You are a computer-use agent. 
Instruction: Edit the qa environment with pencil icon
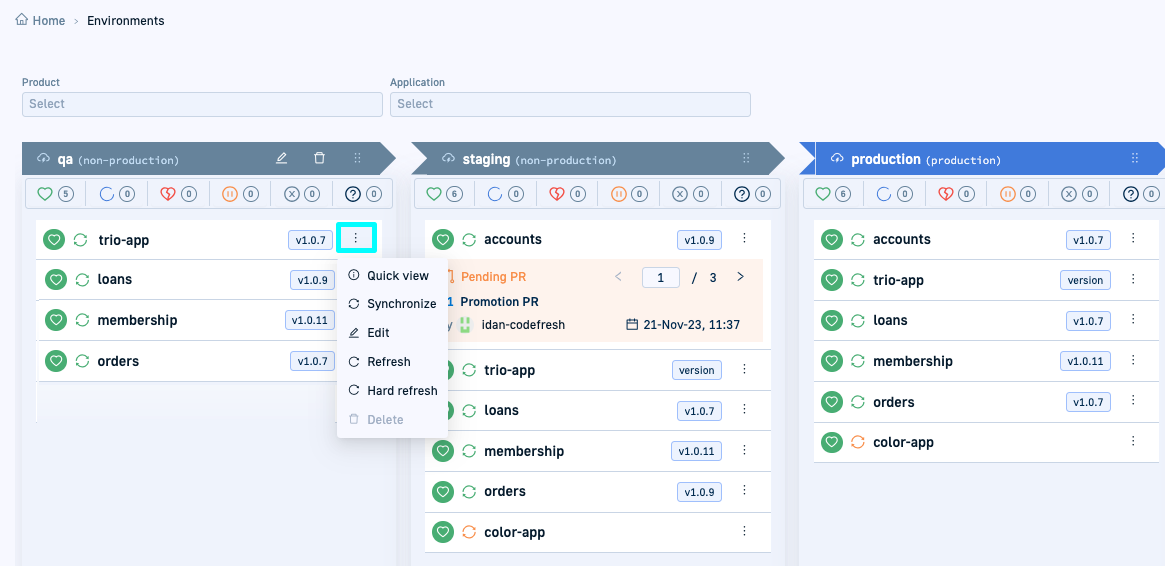point(282,158)
